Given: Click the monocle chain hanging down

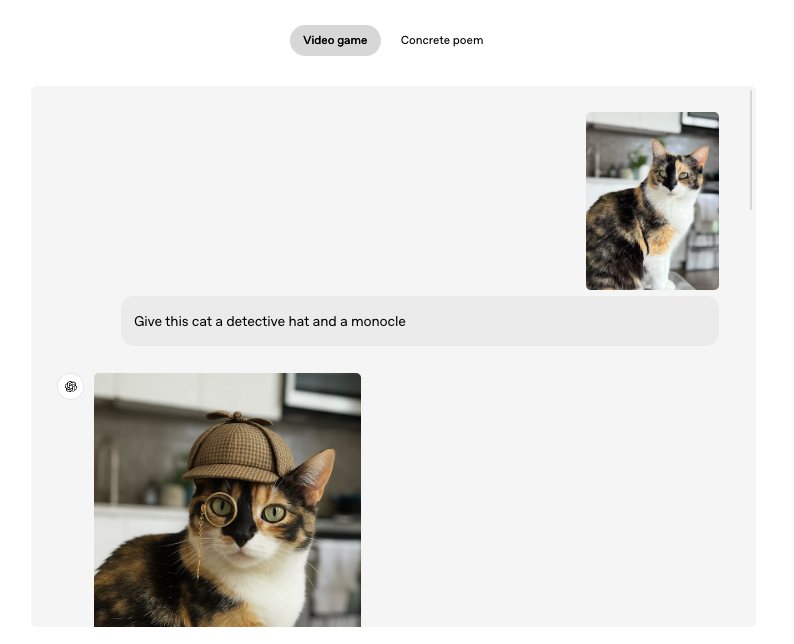Looking at the screenshot, I should (x=199, y=550).
